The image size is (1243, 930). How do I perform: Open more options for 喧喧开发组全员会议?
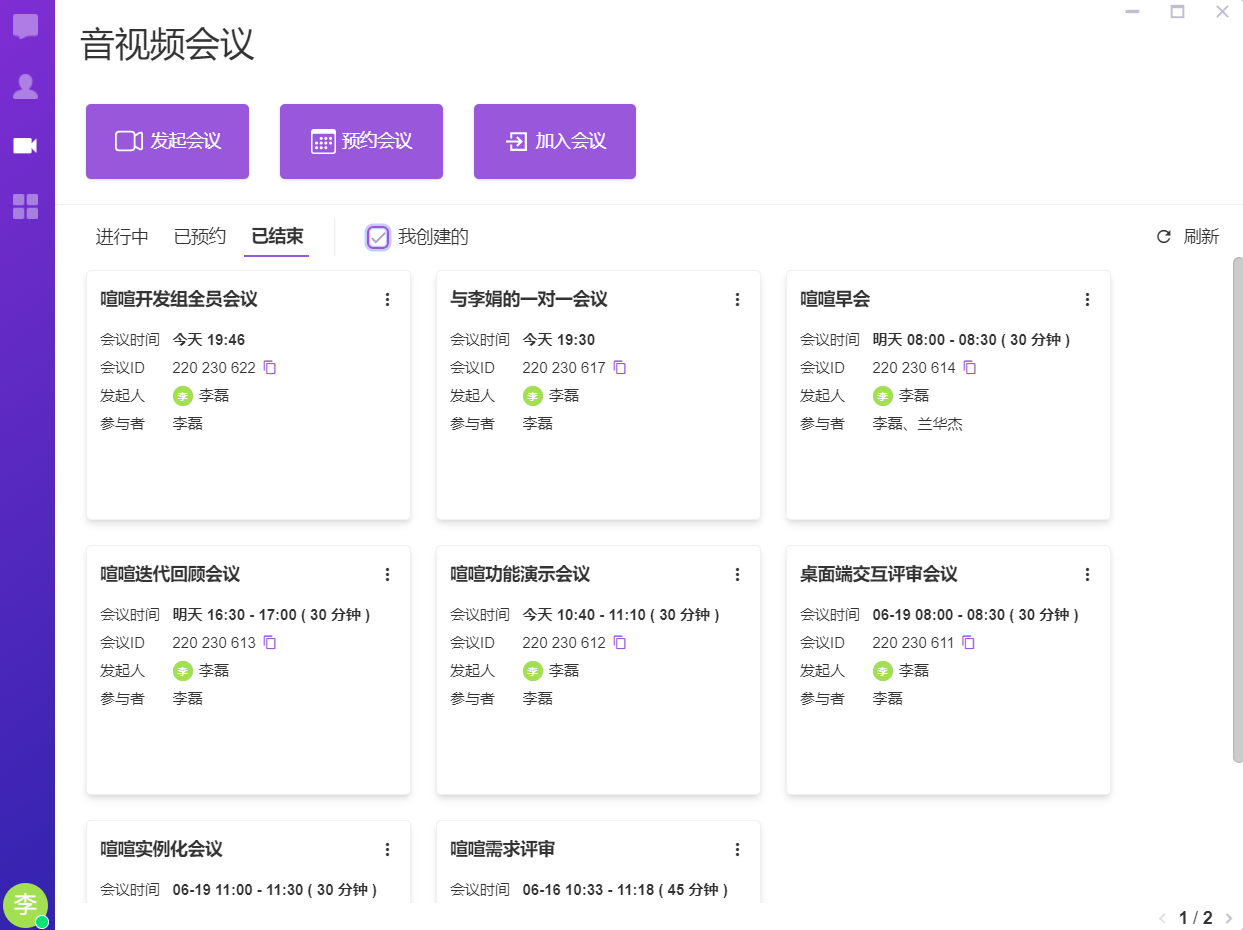click(388, 300)
